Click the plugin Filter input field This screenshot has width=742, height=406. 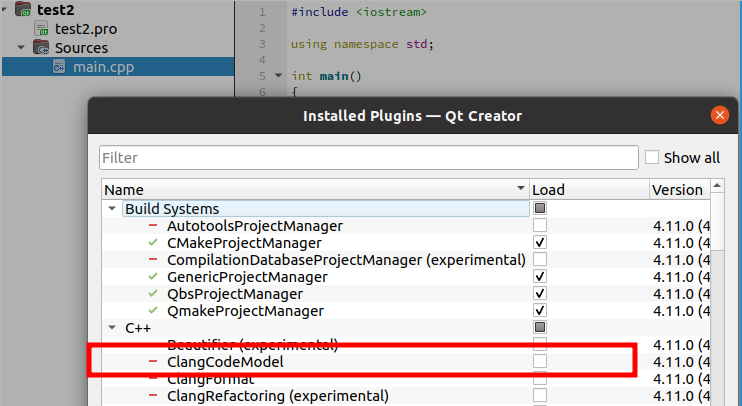369,158
